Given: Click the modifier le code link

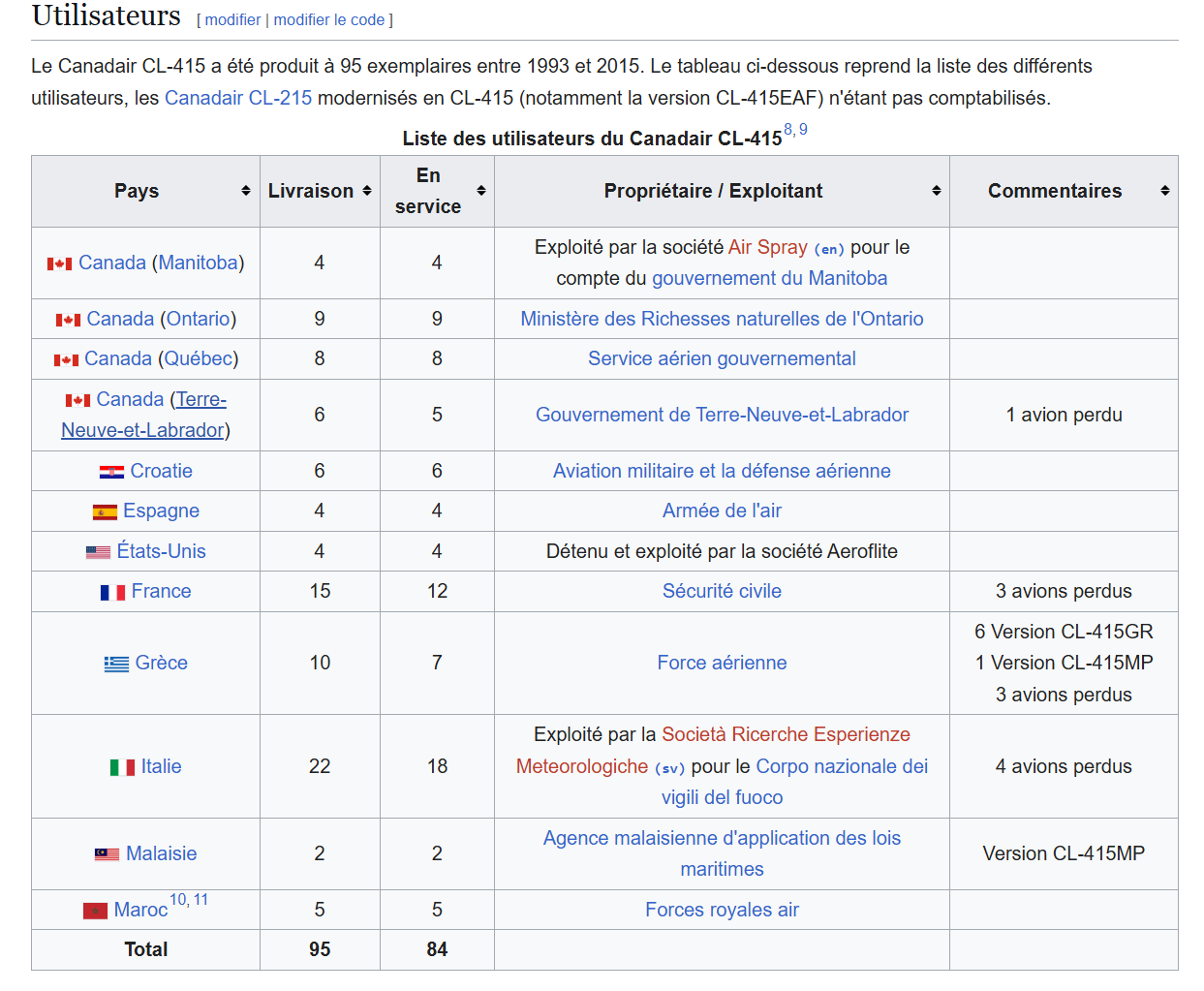Looking at the screenshot, I should coord(329,19).
